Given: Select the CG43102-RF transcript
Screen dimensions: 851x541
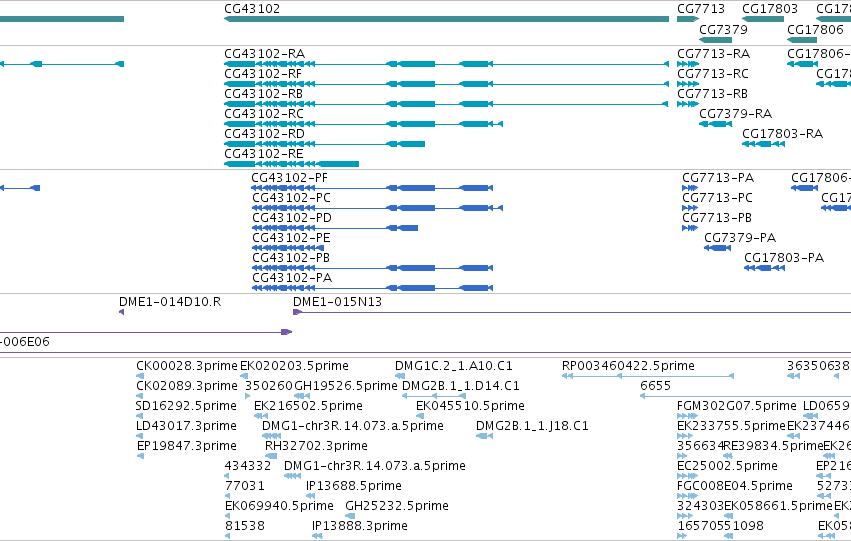Looking at the screenshot, I should click(x=446, y=84).
